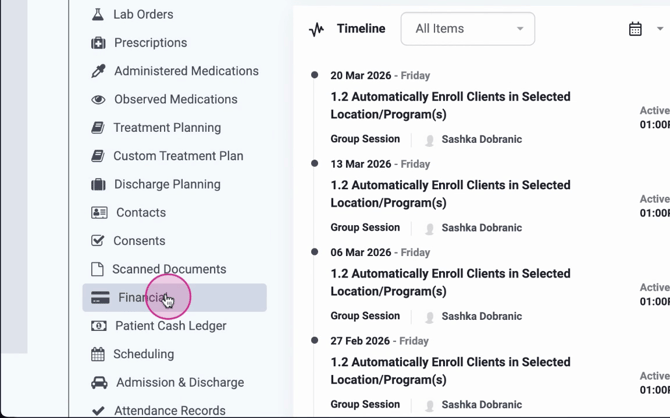Select Custom Treatment Plan menu item
This screenshot has height=418, width=670.
click(x=178, y=156)
